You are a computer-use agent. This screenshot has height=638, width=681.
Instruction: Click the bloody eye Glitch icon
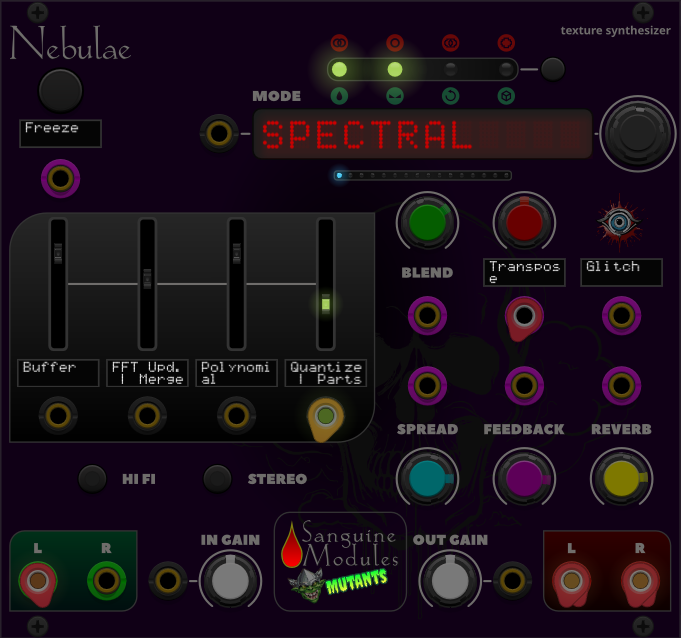(x=620, y=223)
